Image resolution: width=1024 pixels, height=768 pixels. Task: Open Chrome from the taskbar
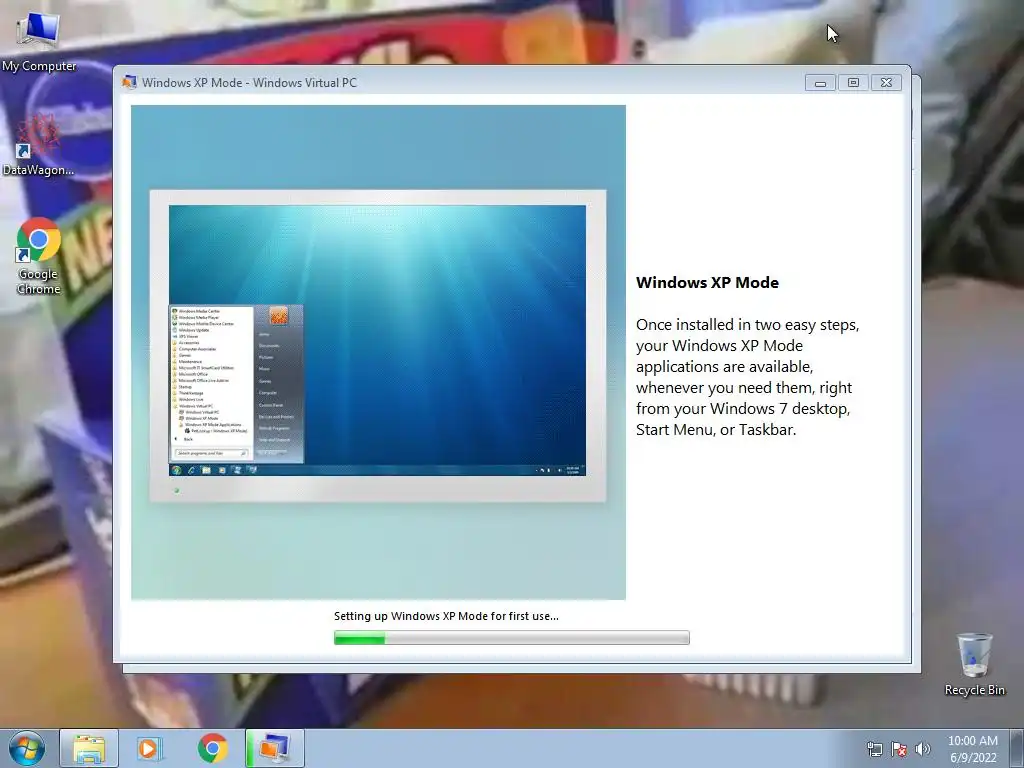[212, 748]
